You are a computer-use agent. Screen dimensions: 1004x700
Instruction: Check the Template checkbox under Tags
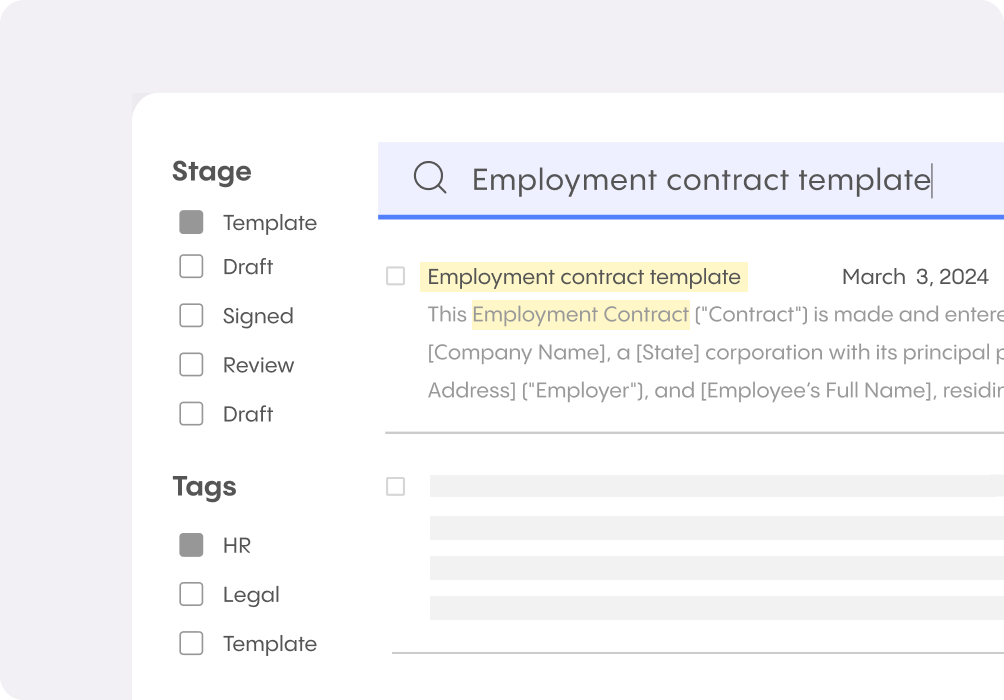191,643
